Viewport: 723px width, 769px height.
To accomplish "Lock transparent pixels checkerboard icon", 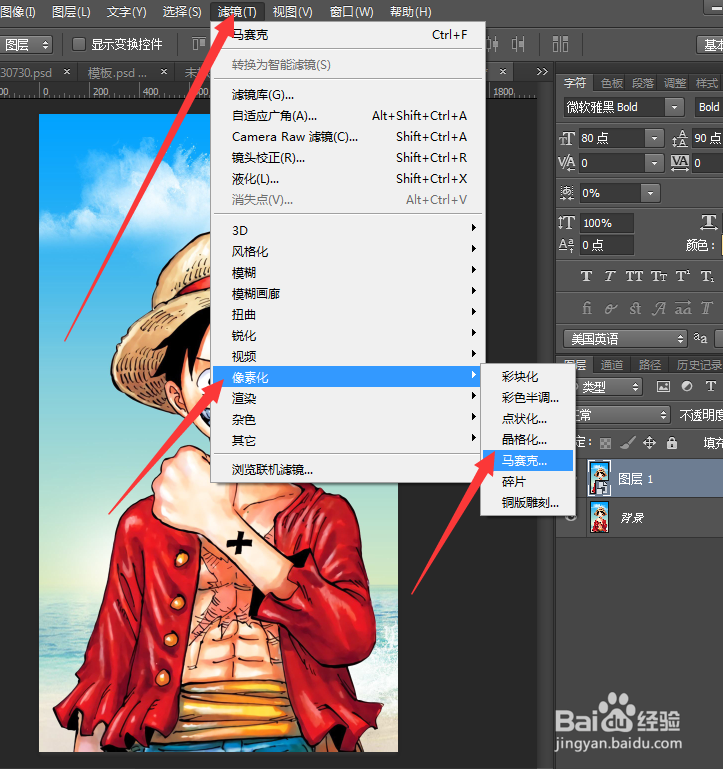I will (606, 443).
